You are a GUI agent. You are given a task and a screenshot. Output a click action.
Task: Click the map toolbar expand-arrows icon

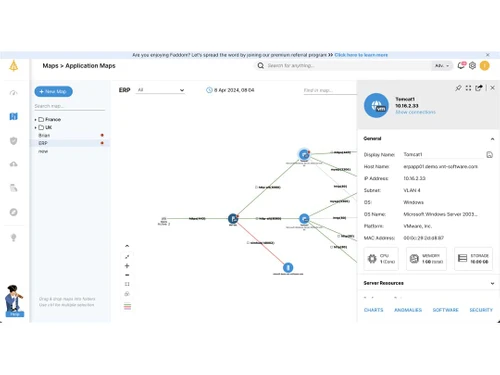pos(127,257)
